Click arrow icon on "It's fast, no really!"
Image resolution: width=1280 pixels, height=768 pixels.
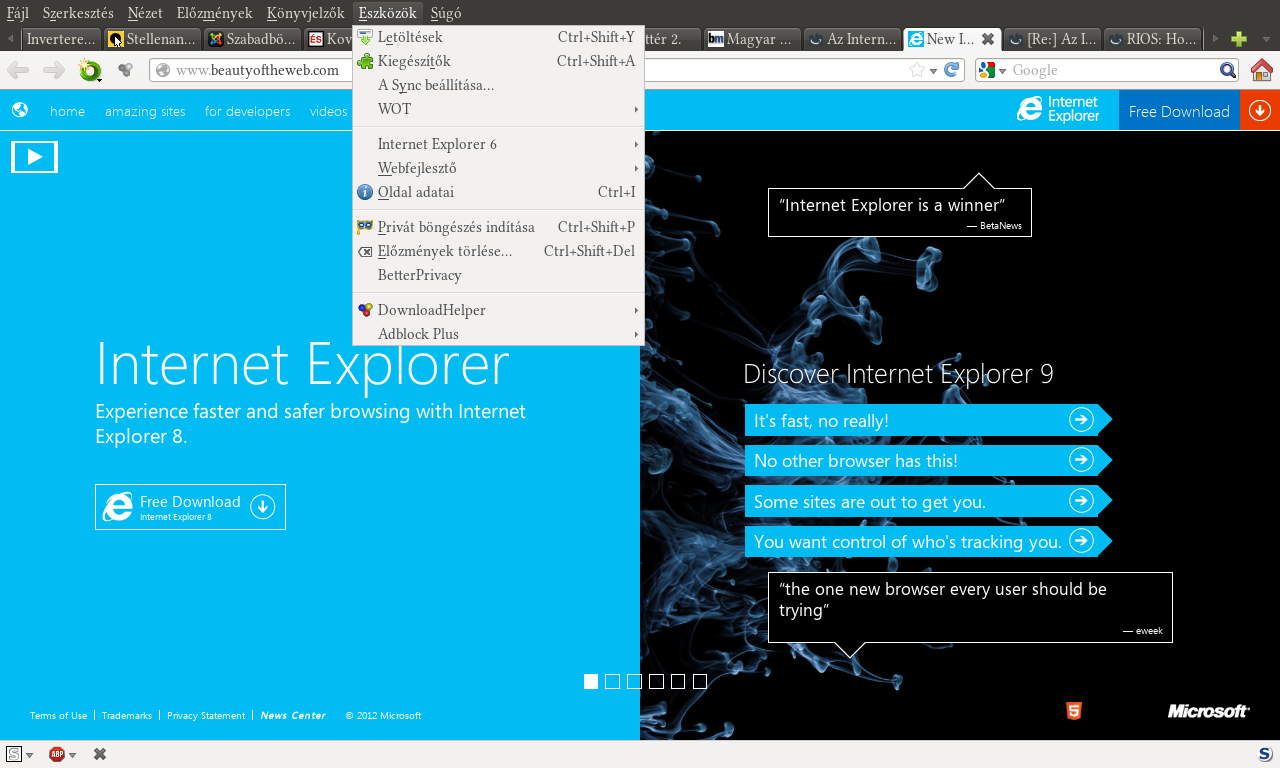click(x=1081, y=420)
